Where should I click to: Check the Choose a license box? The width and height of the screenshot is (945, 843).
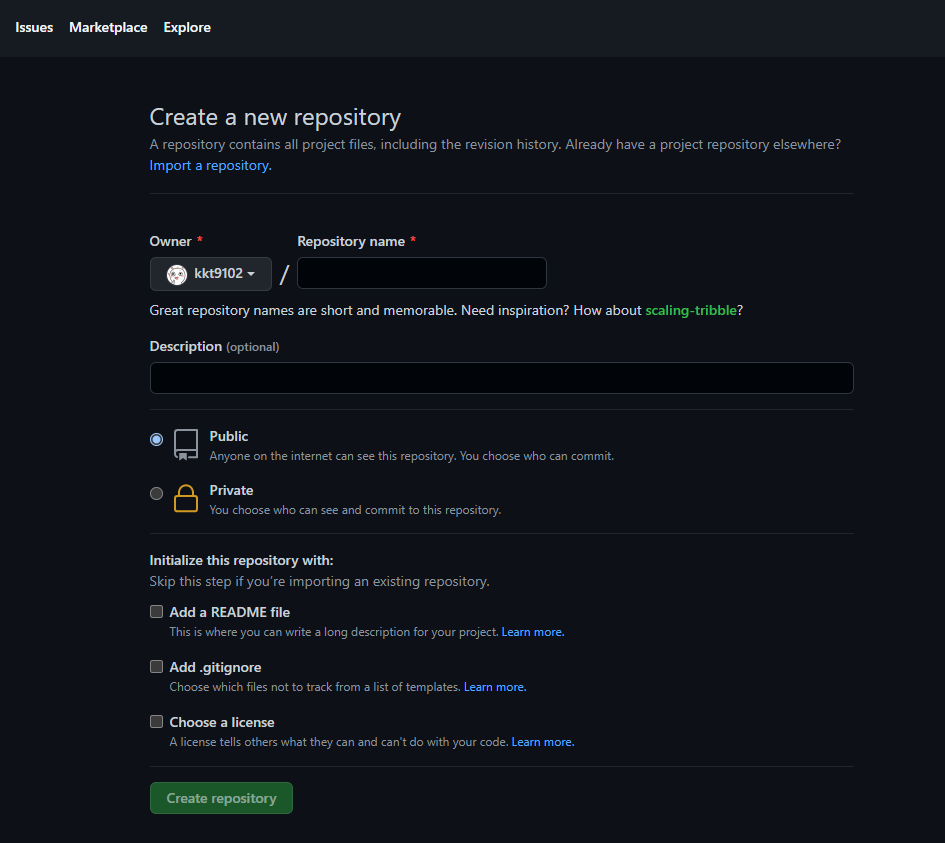(x=157, y=721)
